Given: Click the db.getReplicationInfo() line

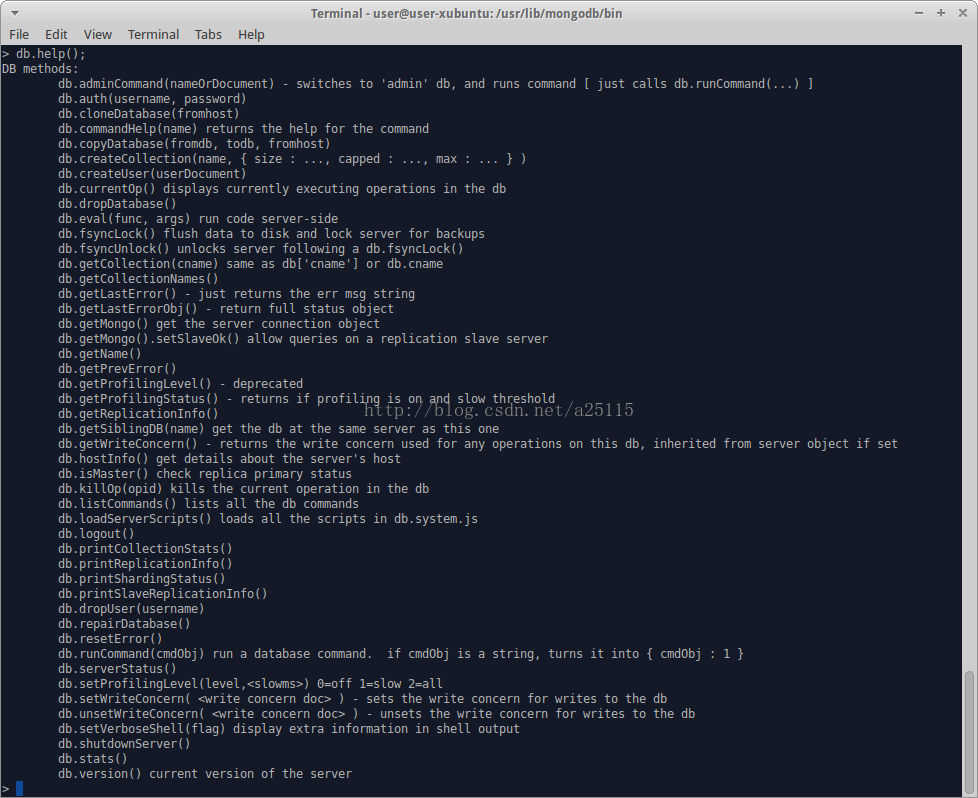Looking at the screenshot, I should (138, 414).
